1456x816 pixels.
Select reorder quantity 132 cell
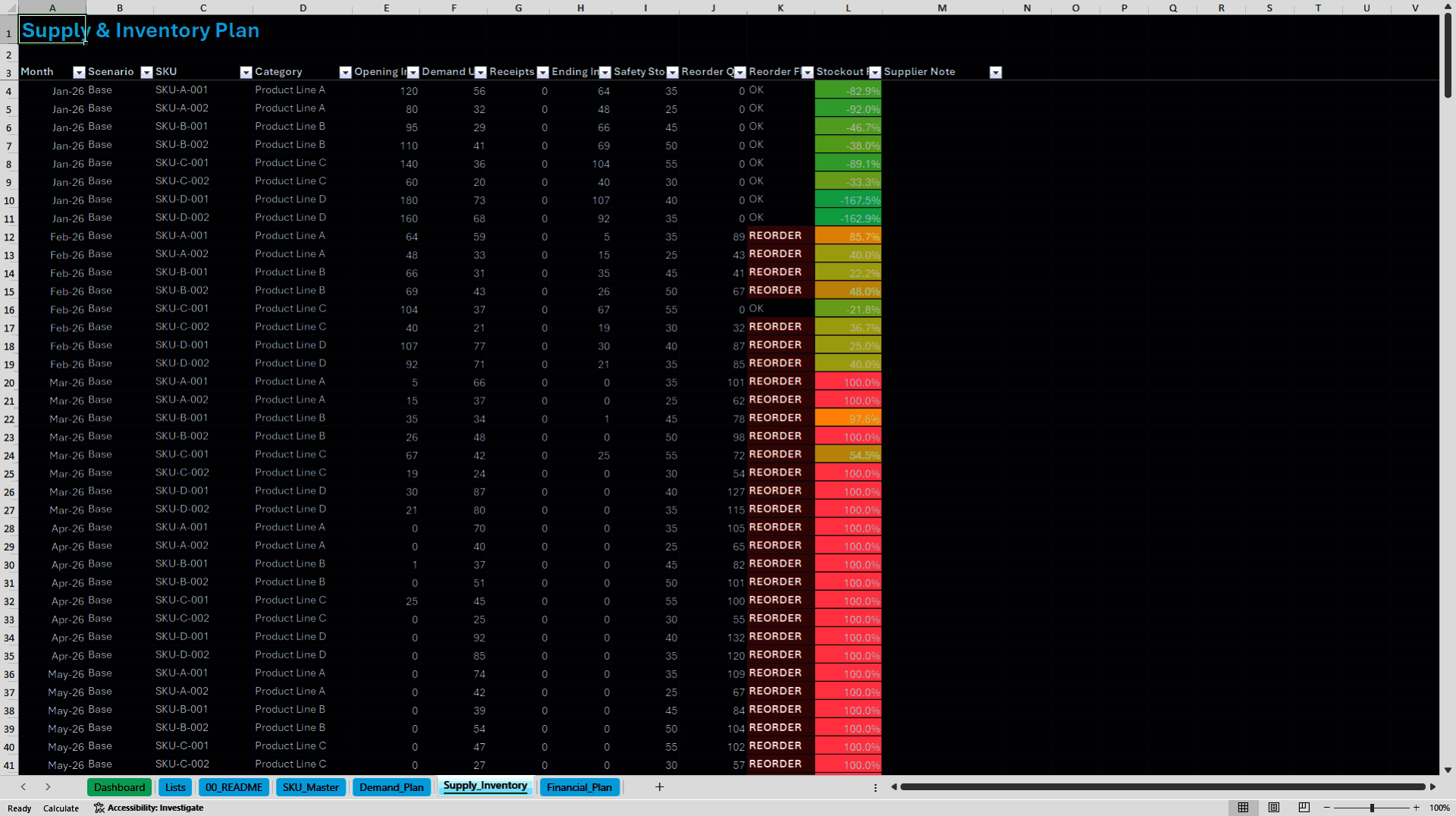(x=713, y=637)
